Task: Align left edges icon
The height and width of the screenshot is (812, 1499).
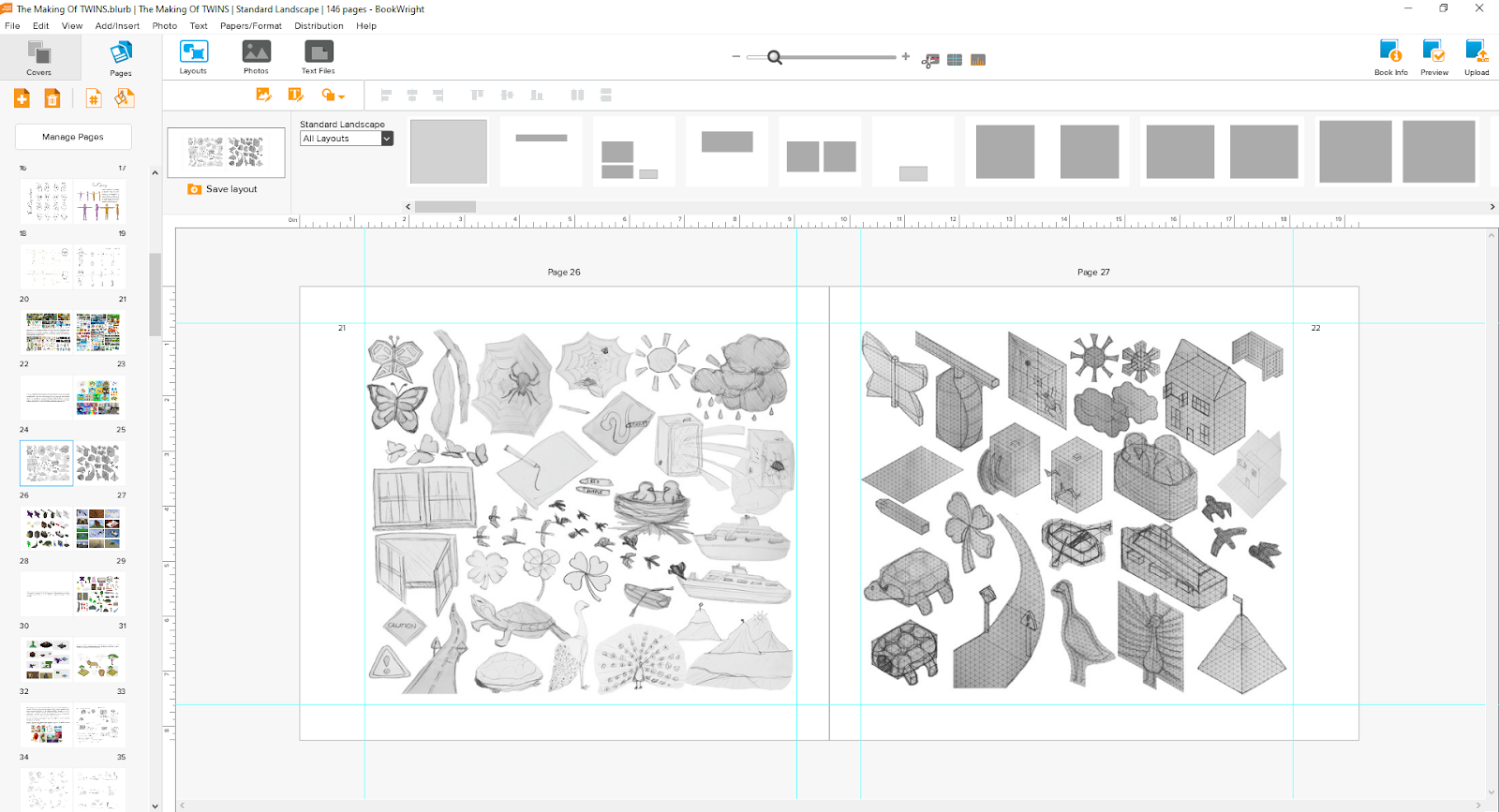Action: coord(386,95)
